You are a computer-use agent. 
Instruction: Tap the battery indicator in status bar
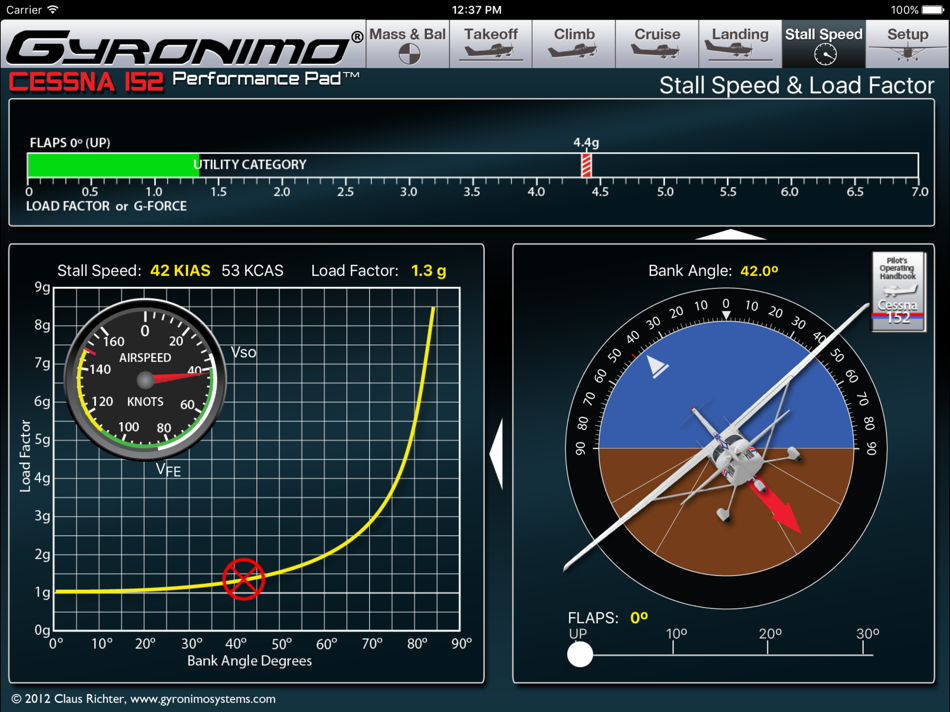(x=934, y=10)
